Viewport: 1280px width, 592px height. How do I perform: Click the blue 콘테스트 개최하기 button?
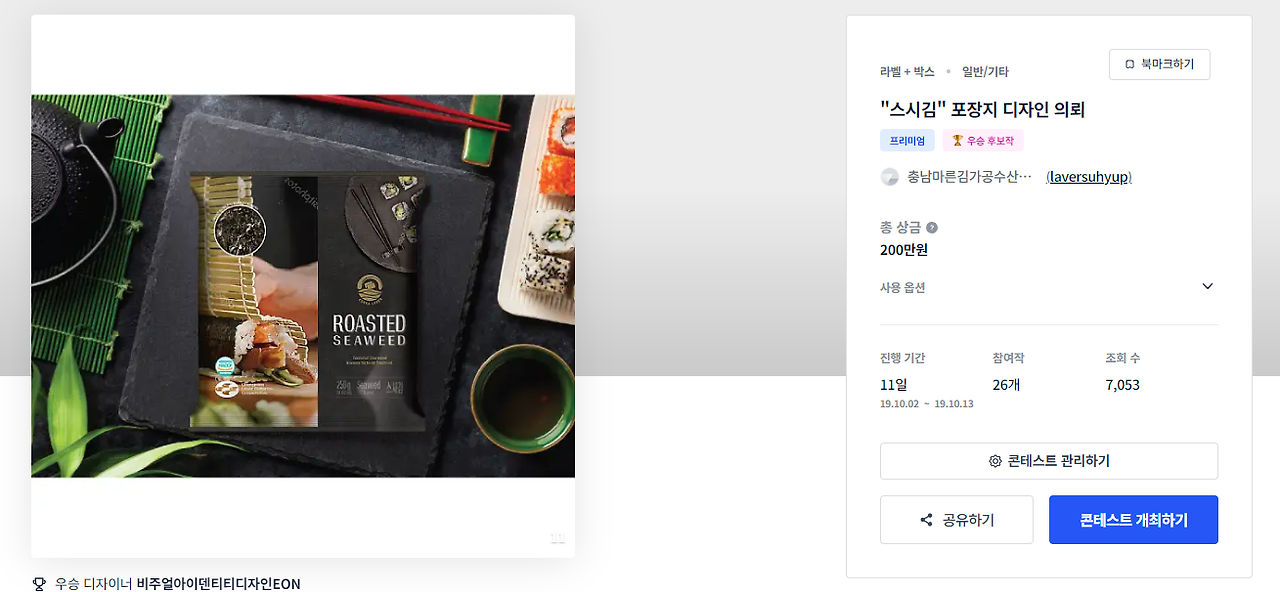tap(1133, 520)
